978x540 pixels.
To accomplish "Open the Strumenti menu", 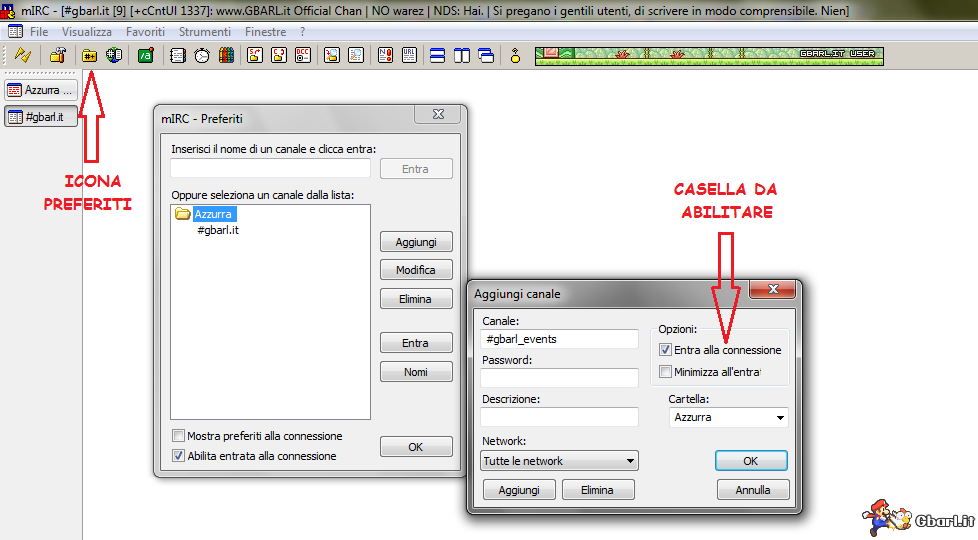I will [205, 32].
